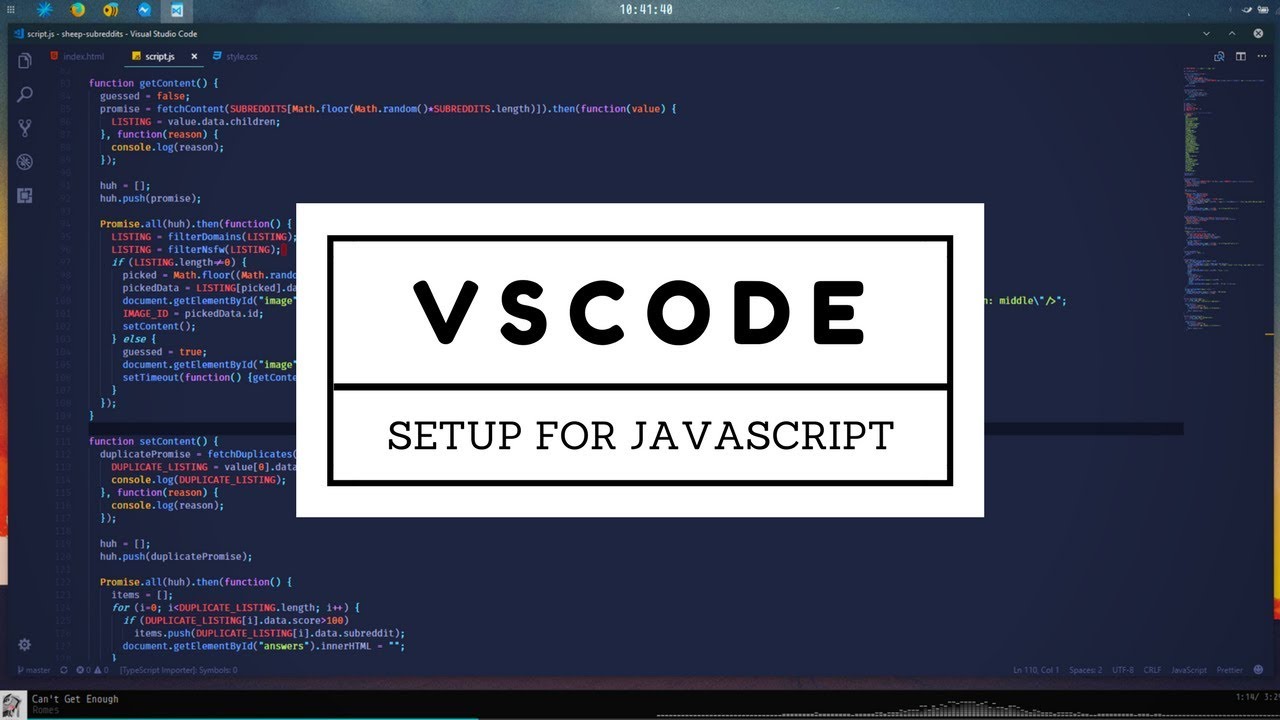Click the line 'function getContent() {'
The height and width of the screenshot is (720, 1280).
153,83
